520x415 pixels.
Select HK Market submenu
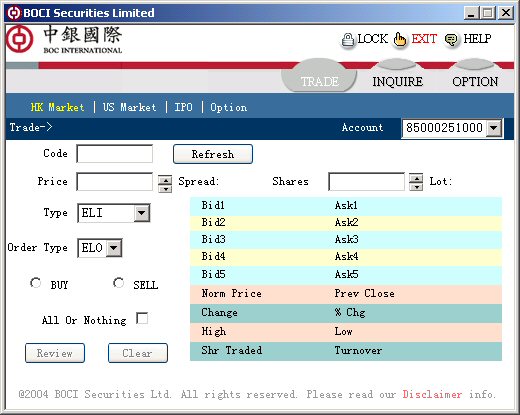click(x=57, y=107)
